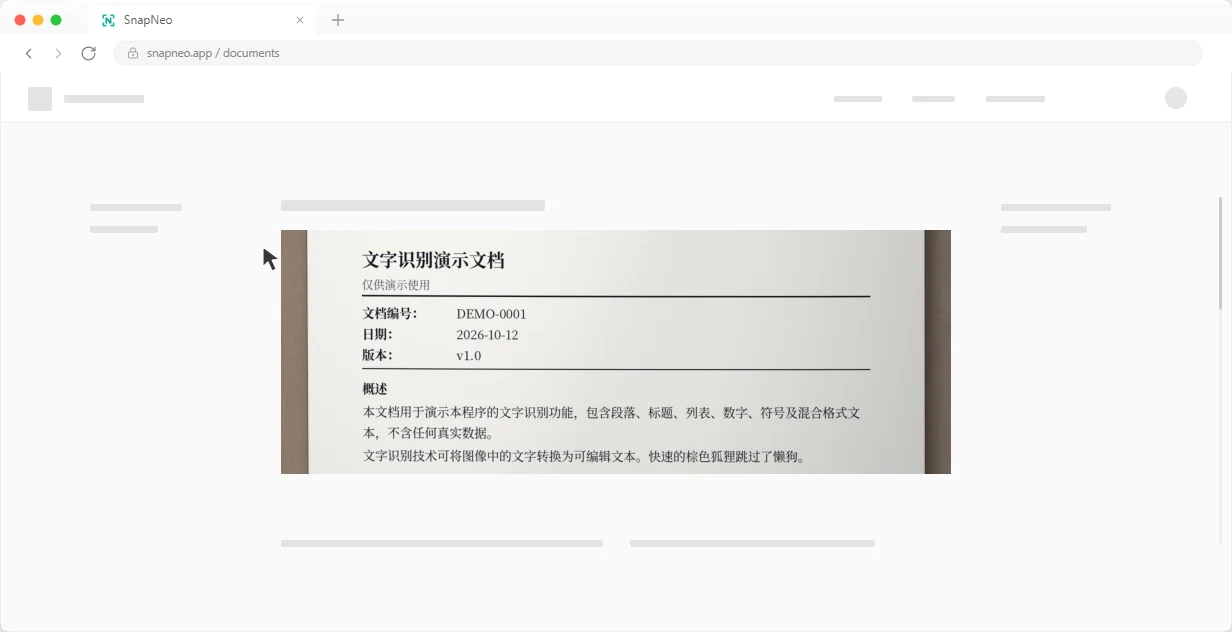Click the 文档编号 label
This screenshot has height=632, width=1232.
click(389, 314)
